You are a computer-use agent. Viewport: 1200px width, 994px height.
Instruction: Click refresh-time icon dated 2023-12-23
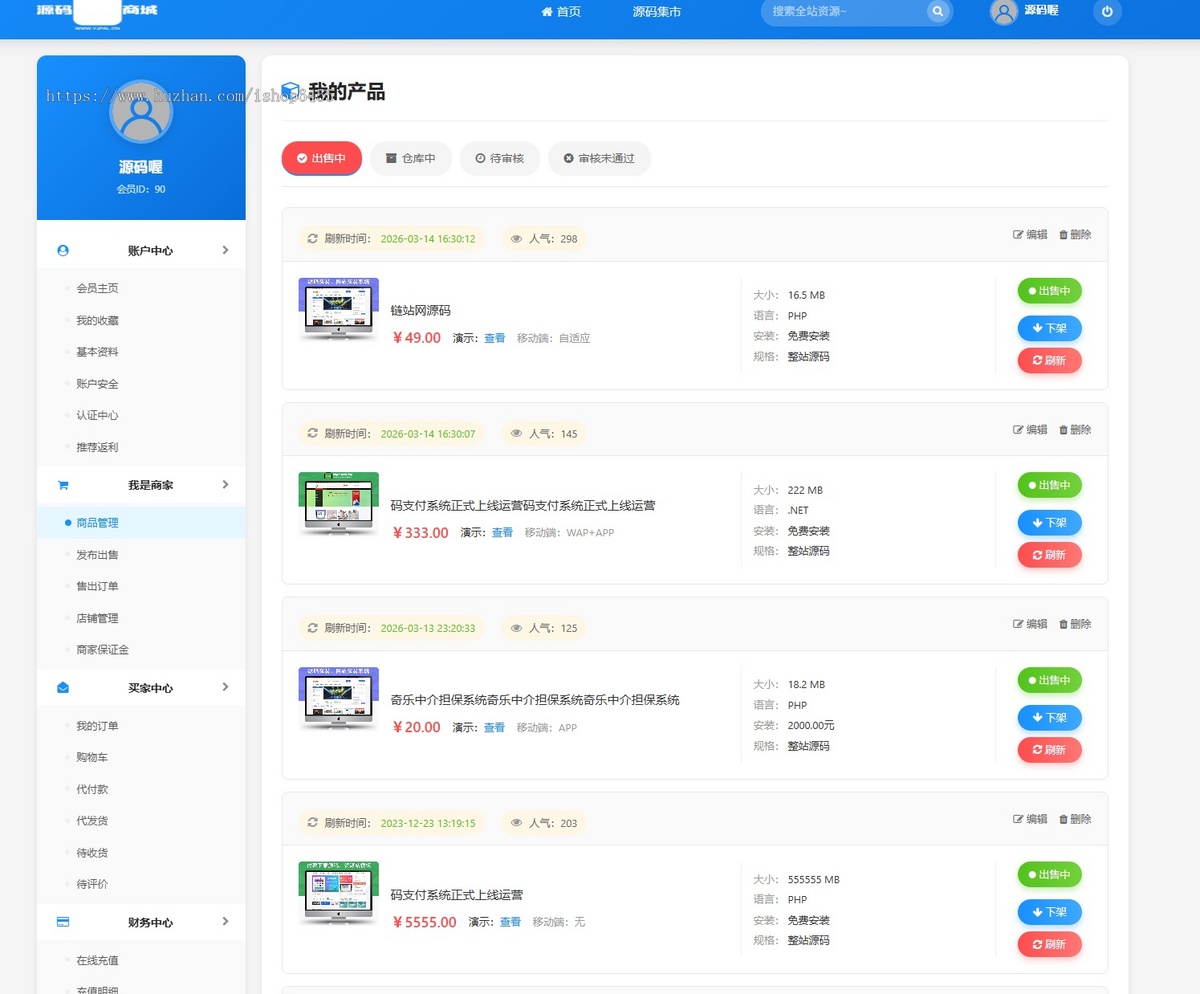(x=313, y=824)
